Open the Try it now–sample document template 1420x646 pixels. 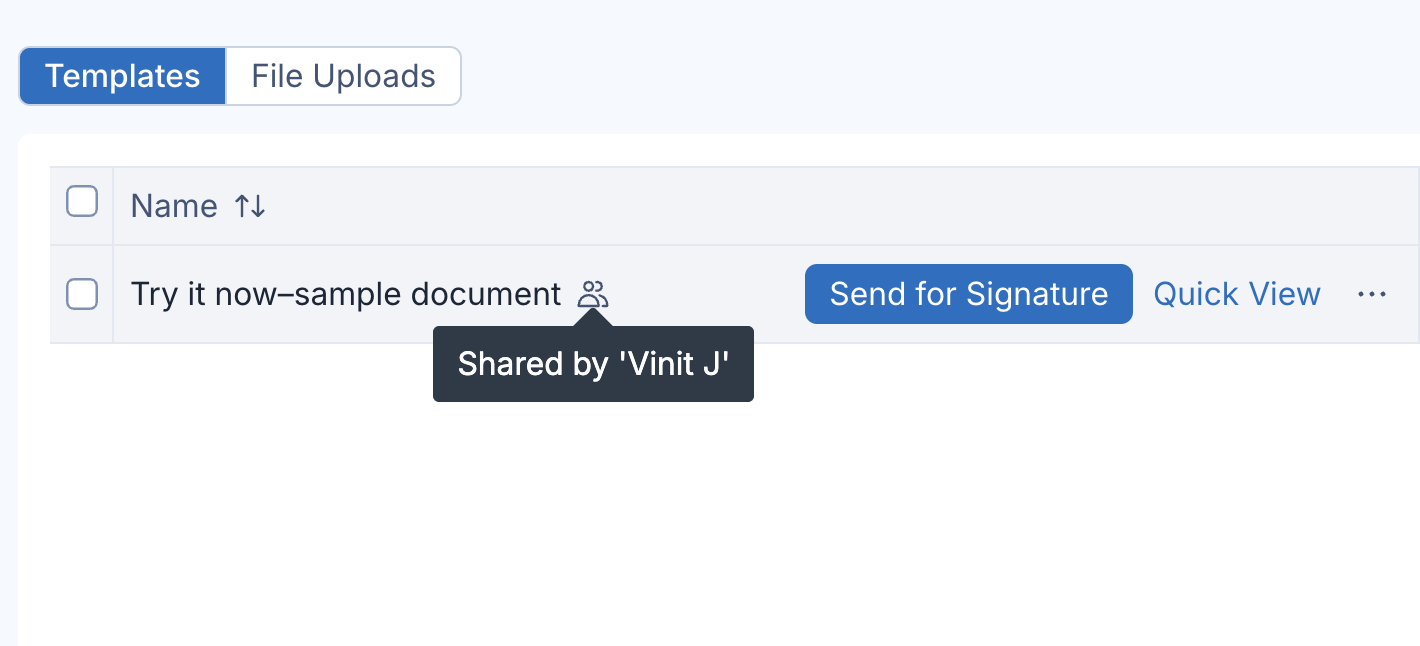pyautogui.click(x=346, y=294)
